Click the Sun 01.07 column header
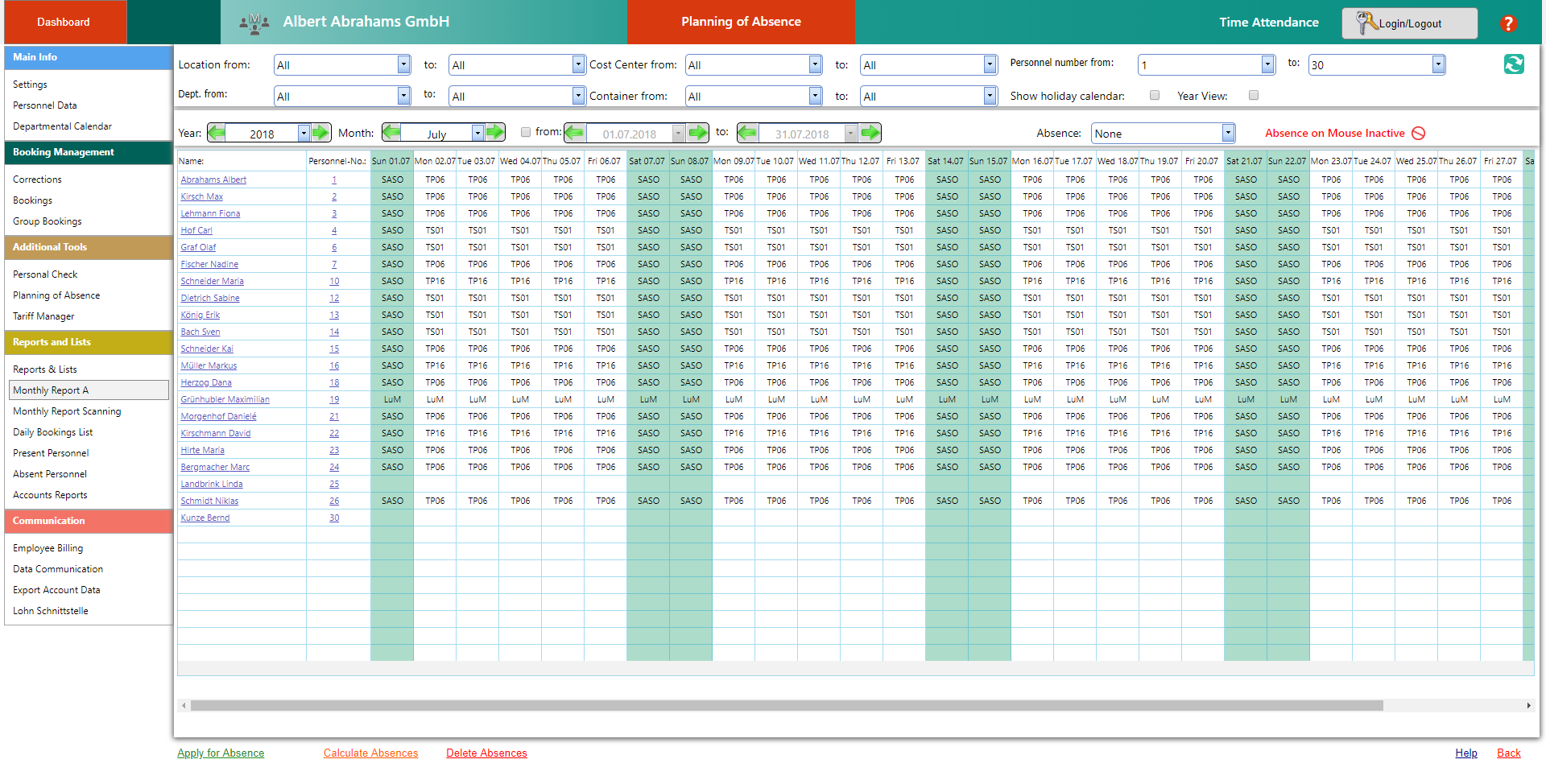Viewport: 1546px width, 784px height. [x=391, y=161]
